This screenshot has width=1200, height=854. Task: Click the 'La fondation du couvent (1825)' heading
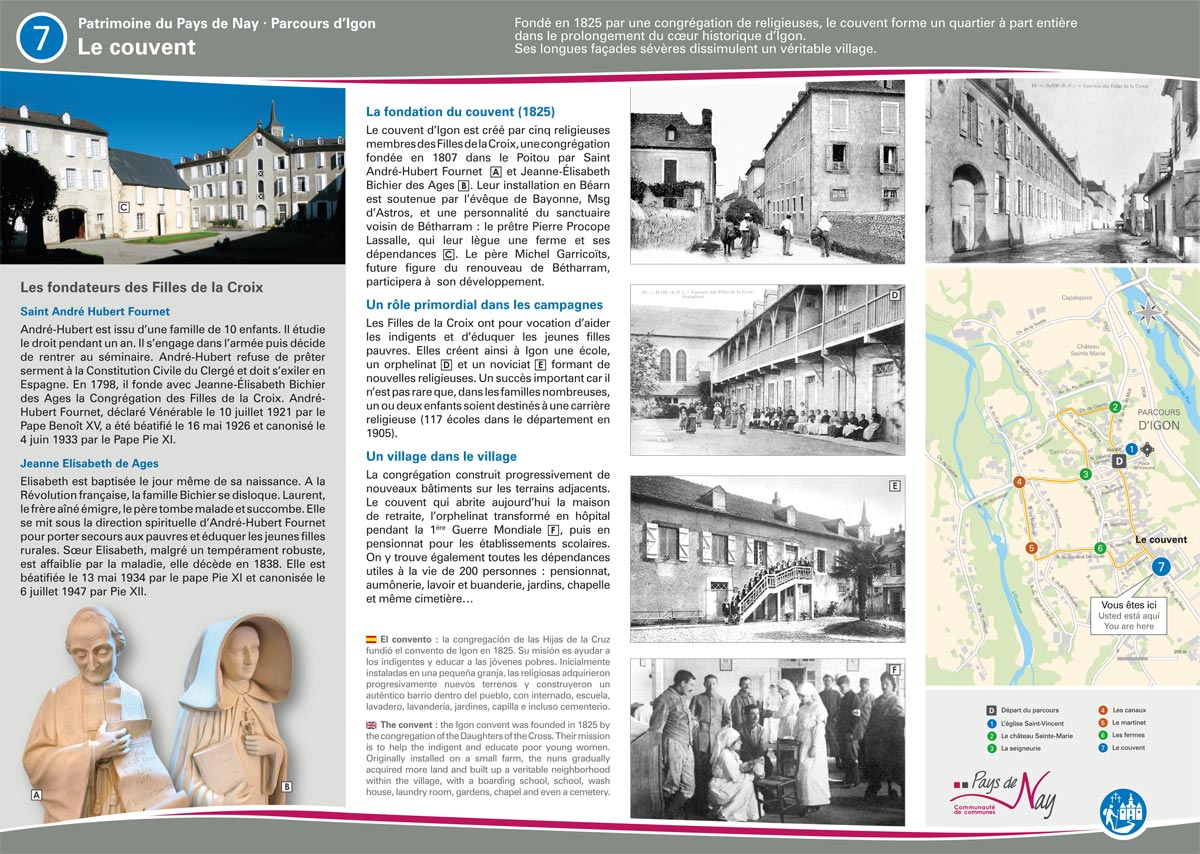(460, 112)
